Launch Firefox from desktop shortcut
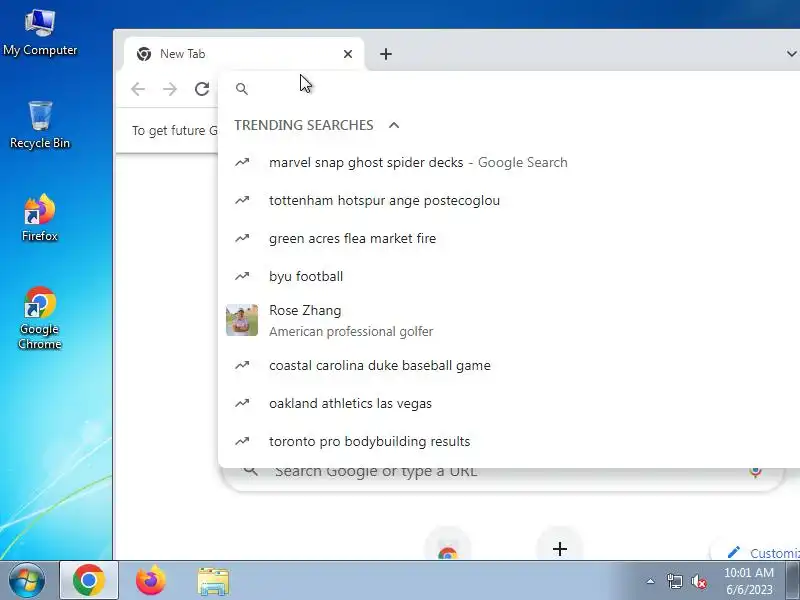 point(40,217)
